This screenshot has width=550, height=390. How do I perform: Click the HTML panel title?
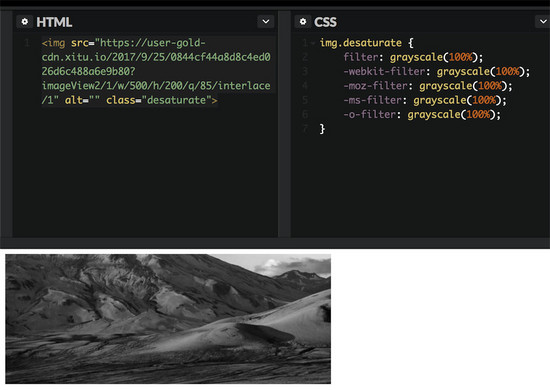54,22
